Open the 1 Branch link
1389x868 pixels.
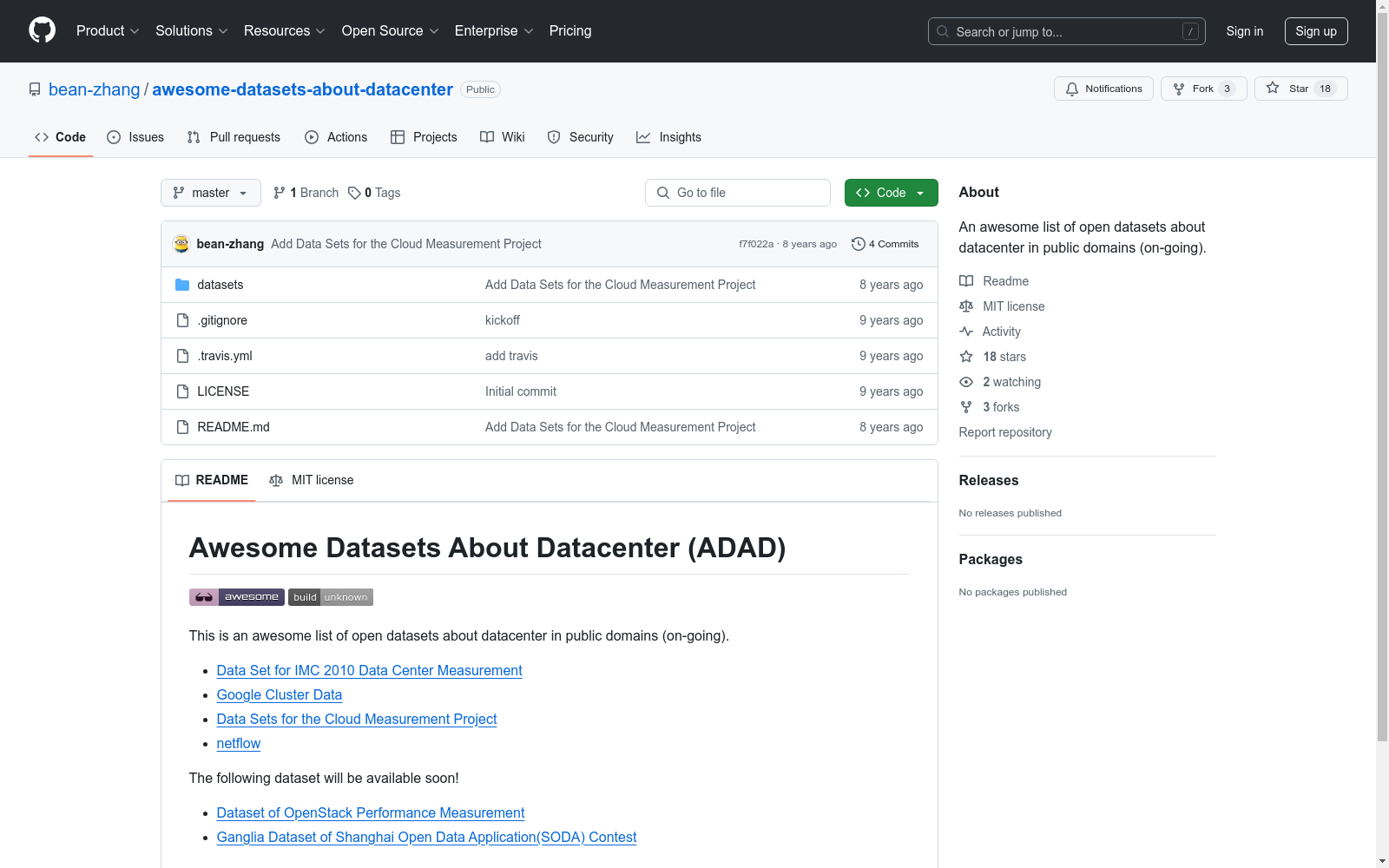[306, 193]
